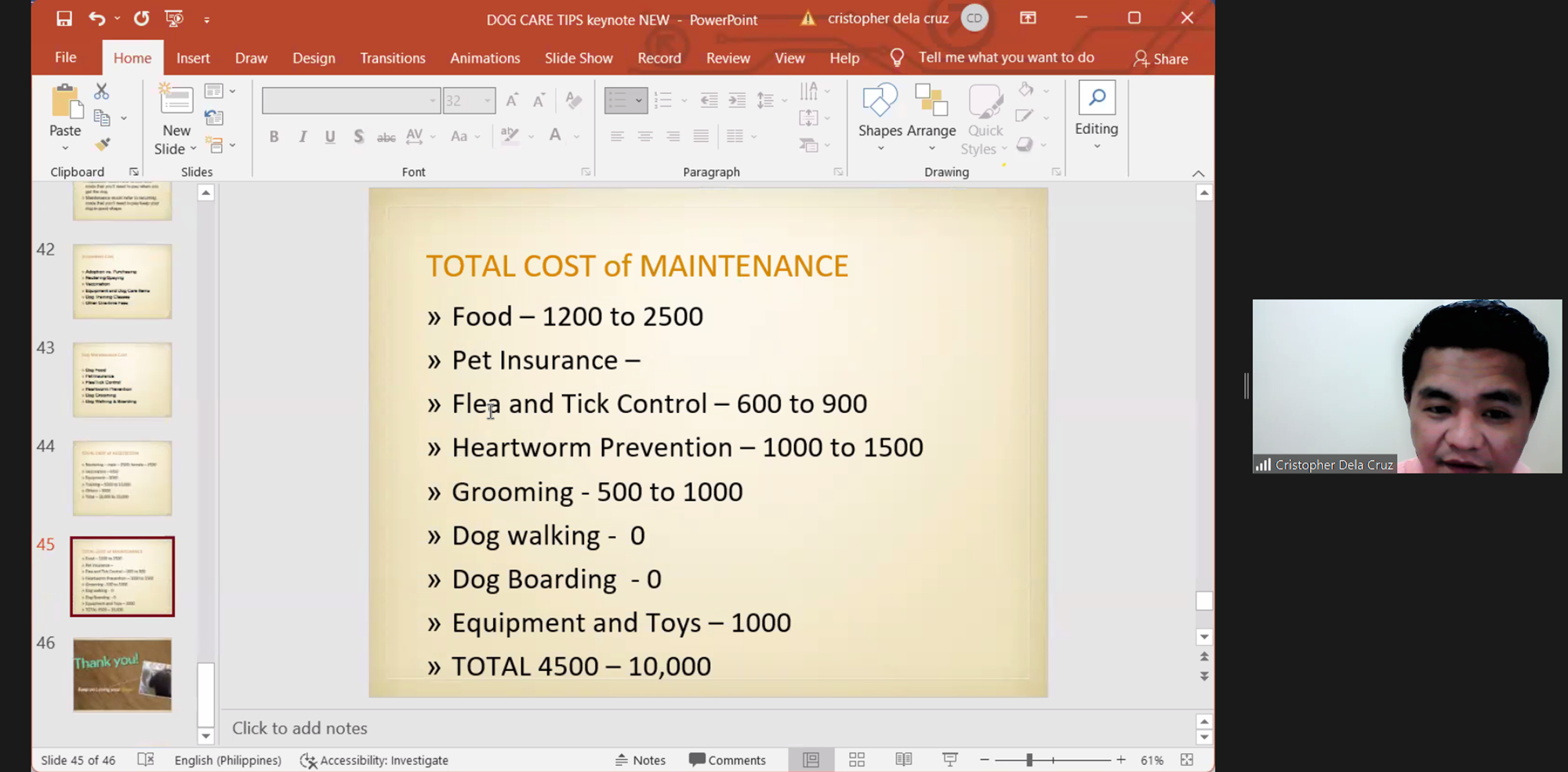Viewport: 1568px width, 772px height.
Task: Select the Thank you slide 46 thumbnail
Action: (x=122, y=674)
